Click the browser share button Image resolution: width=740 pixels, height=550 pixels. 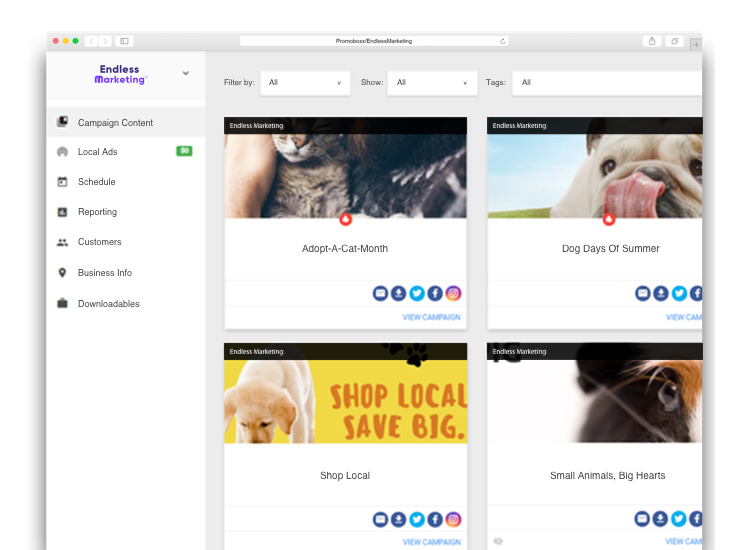652,41
